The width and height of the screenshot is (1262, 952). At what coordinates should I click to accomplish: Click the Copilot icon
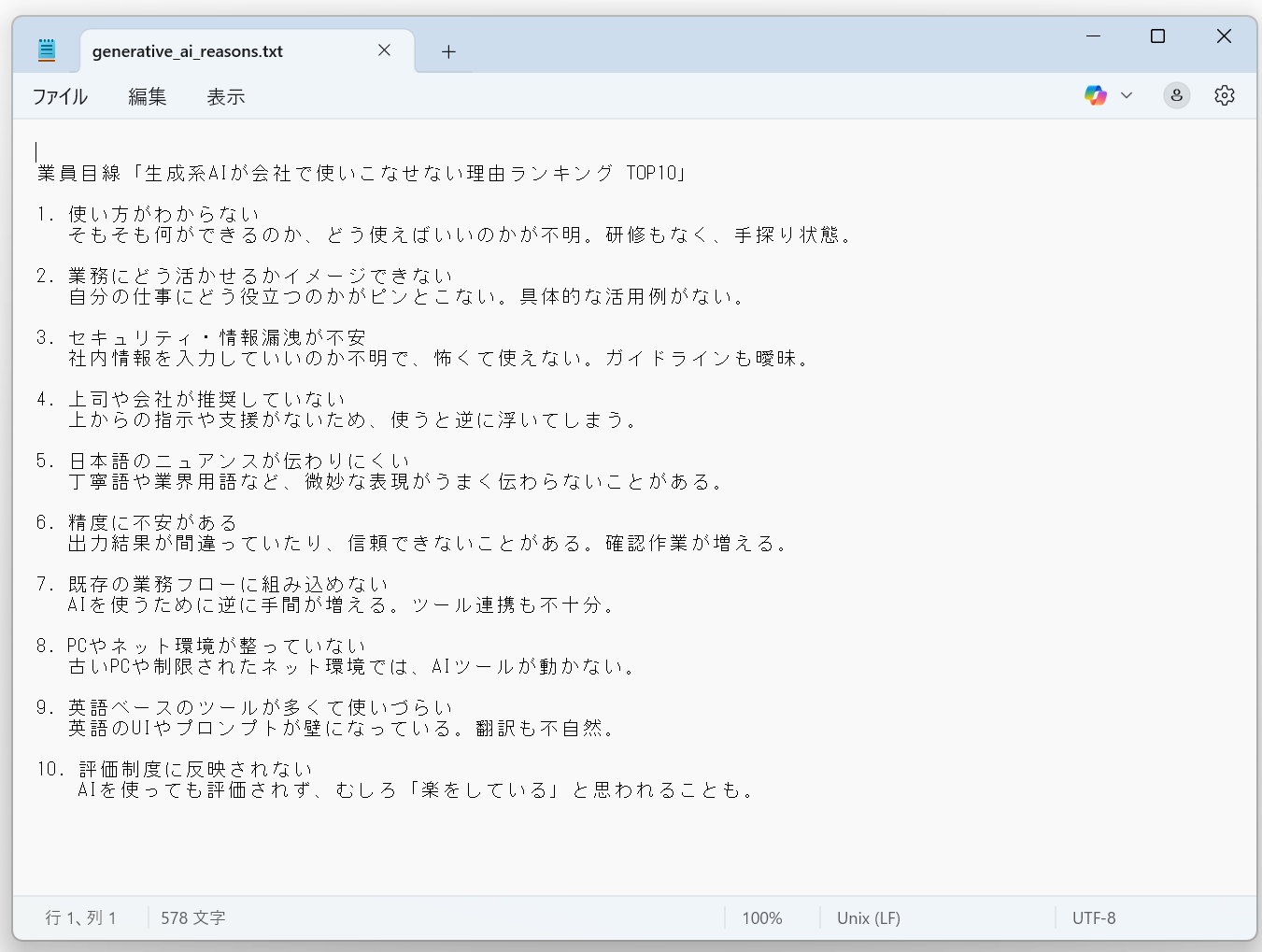pyautogui.click(x=1097, y=94)
